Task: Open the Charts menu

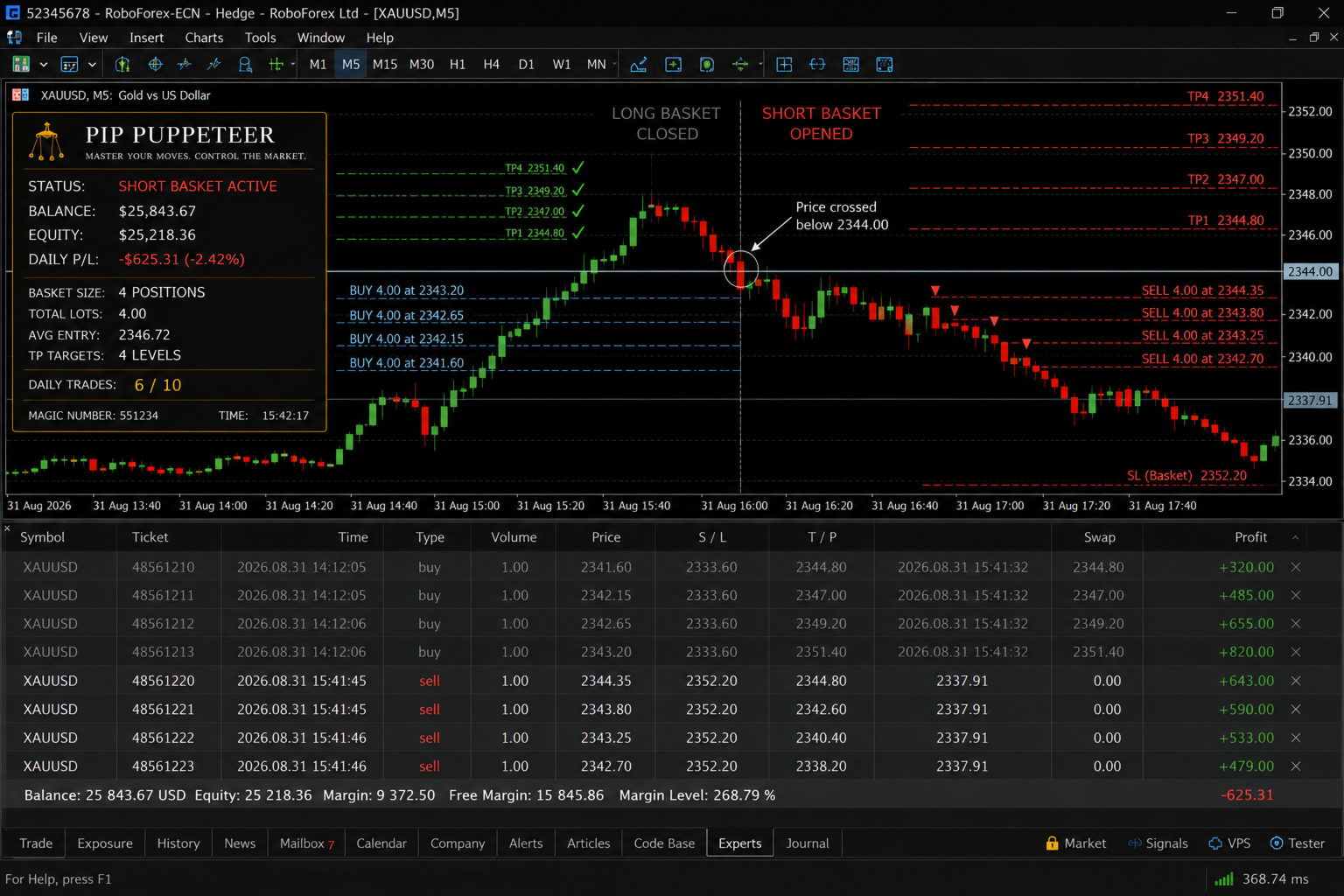Action: (x=204, y=38)
